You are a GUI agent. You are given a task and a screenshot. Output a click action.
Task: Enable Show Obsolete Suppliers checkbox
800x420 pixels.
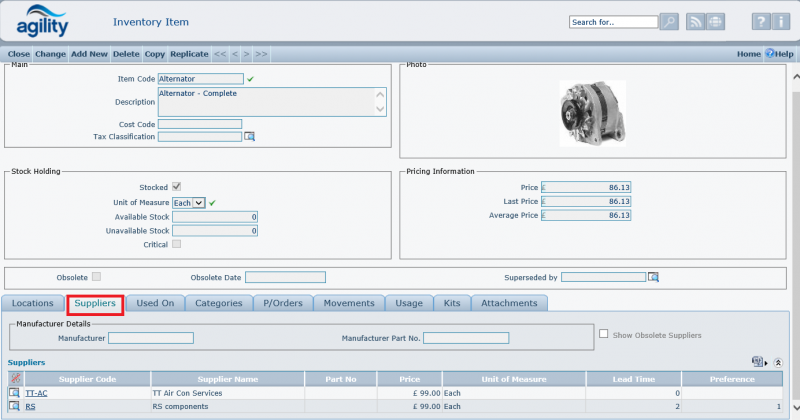[x=603, y=334]
